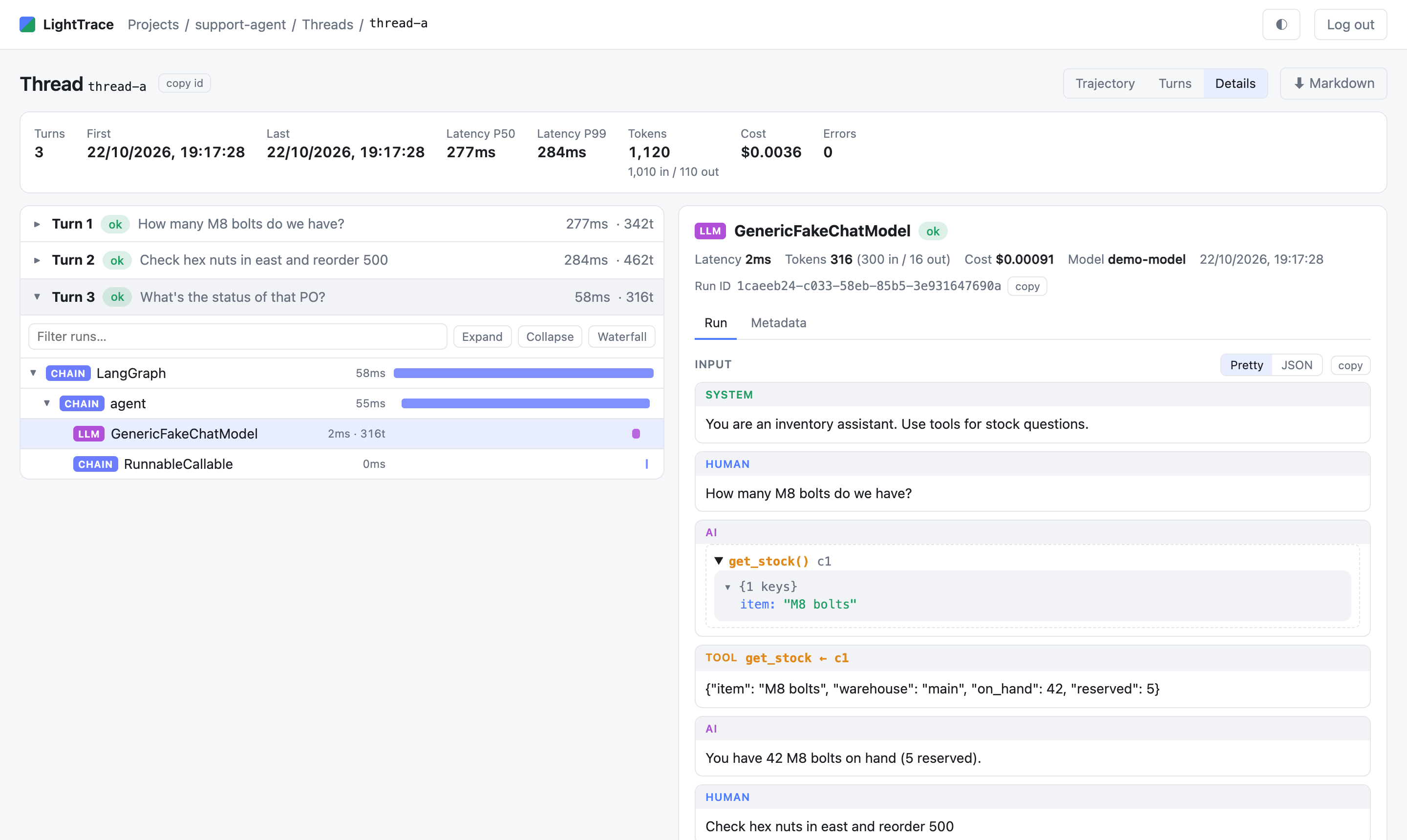Collapse the get_stock() tool call

pyautogui.click(x=719, y=561)
